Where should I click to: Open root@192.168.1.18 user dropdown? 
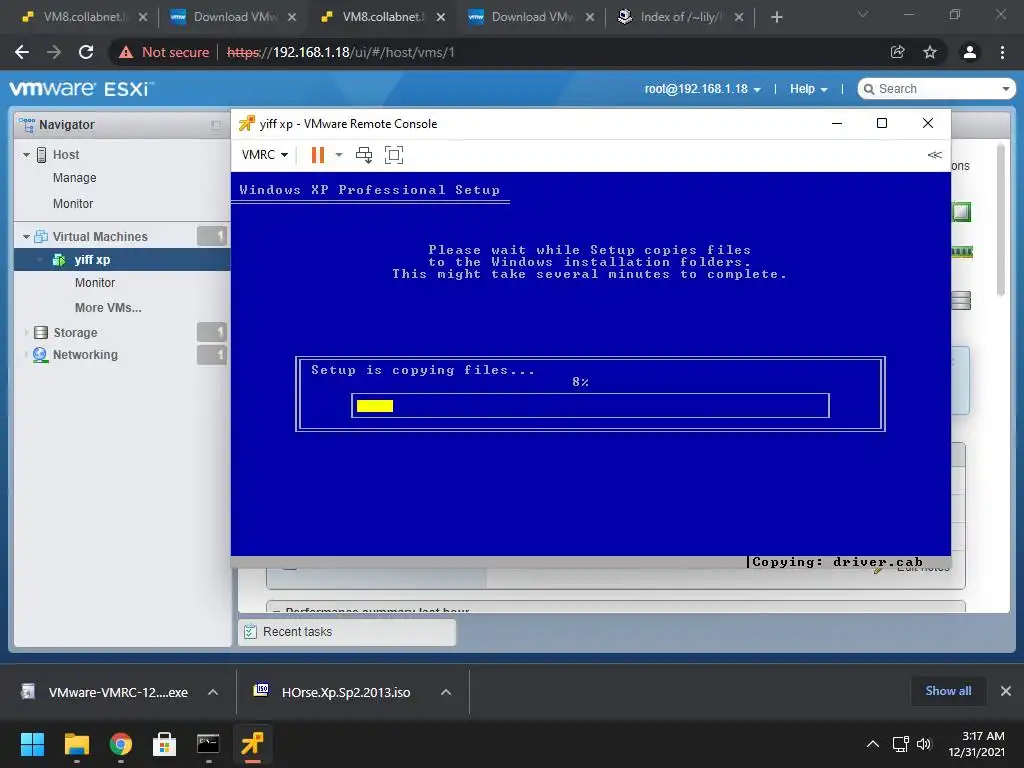click(702, 89)
